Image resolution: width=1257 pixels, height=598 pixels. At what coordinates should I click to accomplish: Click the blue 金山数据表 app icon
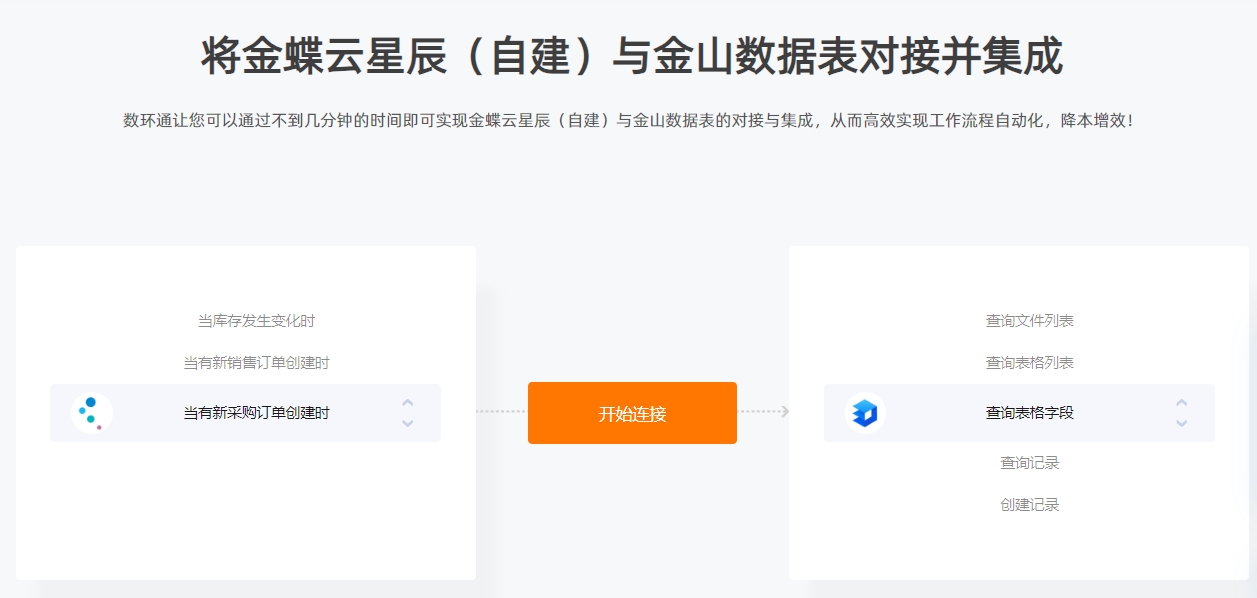point(865,413)
